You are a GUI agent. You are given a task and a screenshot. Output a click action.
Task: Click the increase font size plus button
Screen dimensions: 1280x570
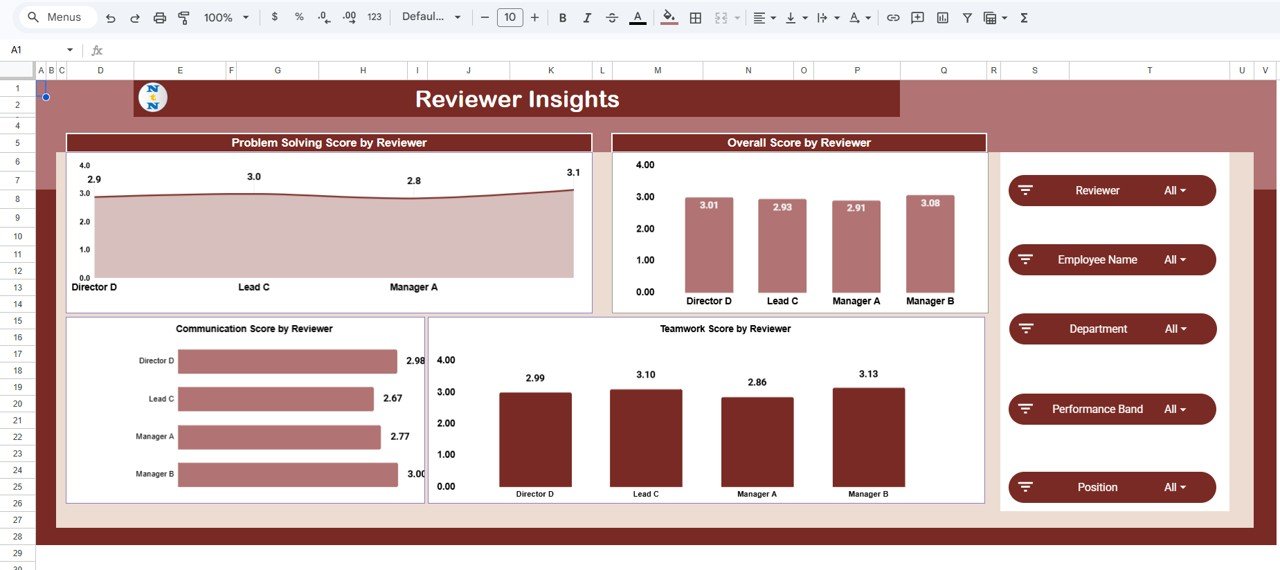pyautogui.click(x=535, y=18)
